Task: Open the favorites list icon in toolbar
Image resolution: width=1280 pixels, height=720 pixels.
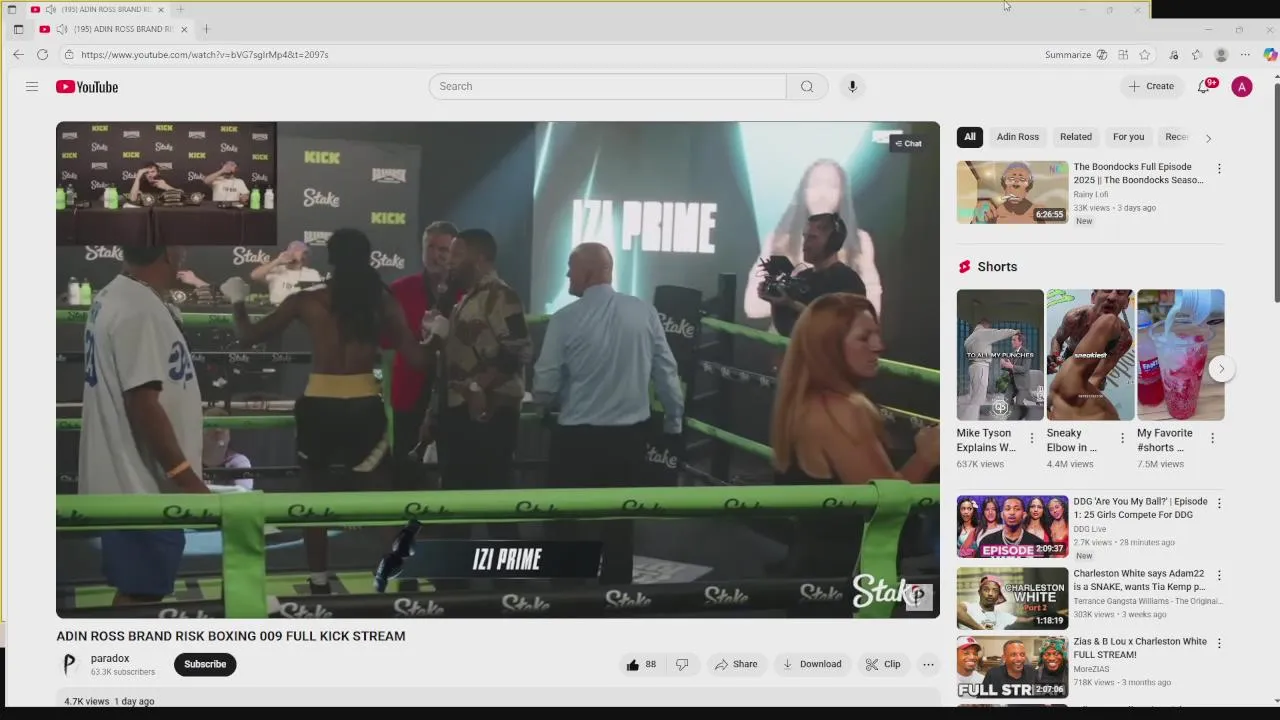Action: tap(1196, 55)
